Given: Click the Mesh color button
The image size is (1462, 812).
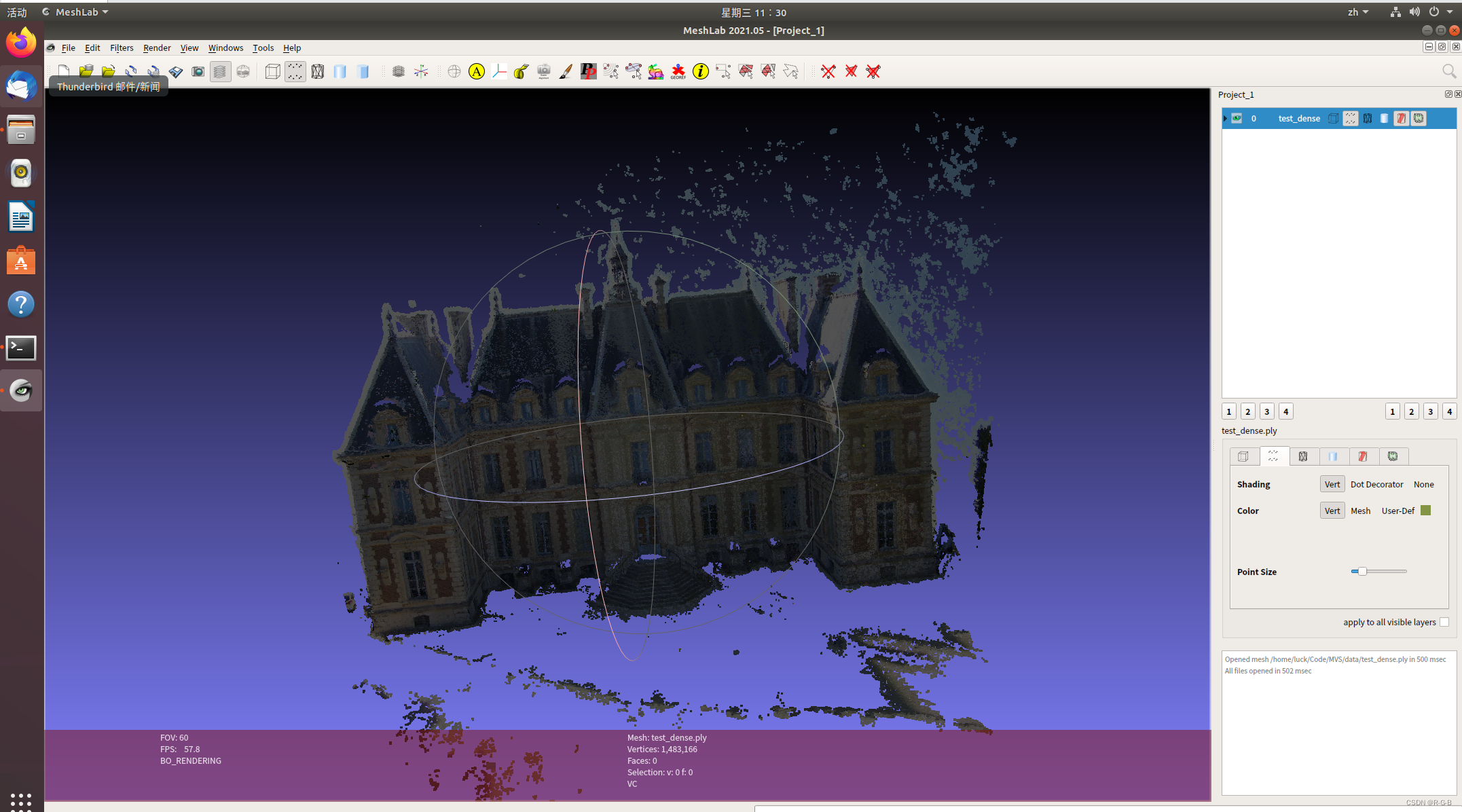Looking at the screenshot, I should [x=1360, y=511].
